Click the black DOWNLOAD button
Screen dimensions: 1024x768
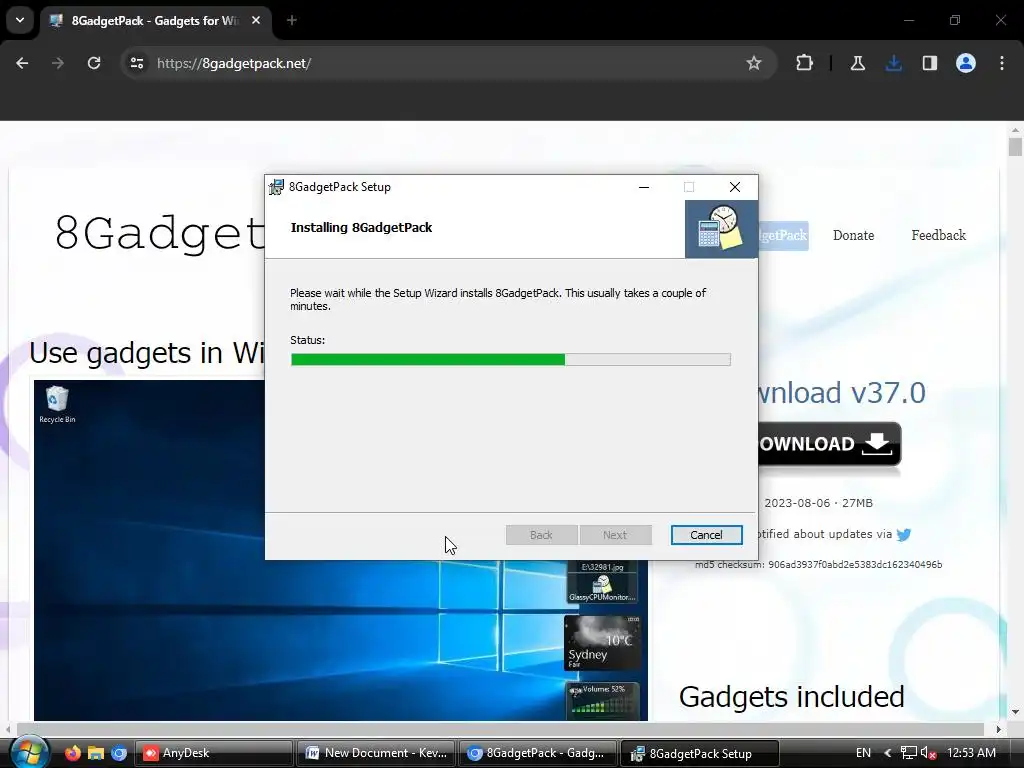pyautogui.click(x=829, y=444)
